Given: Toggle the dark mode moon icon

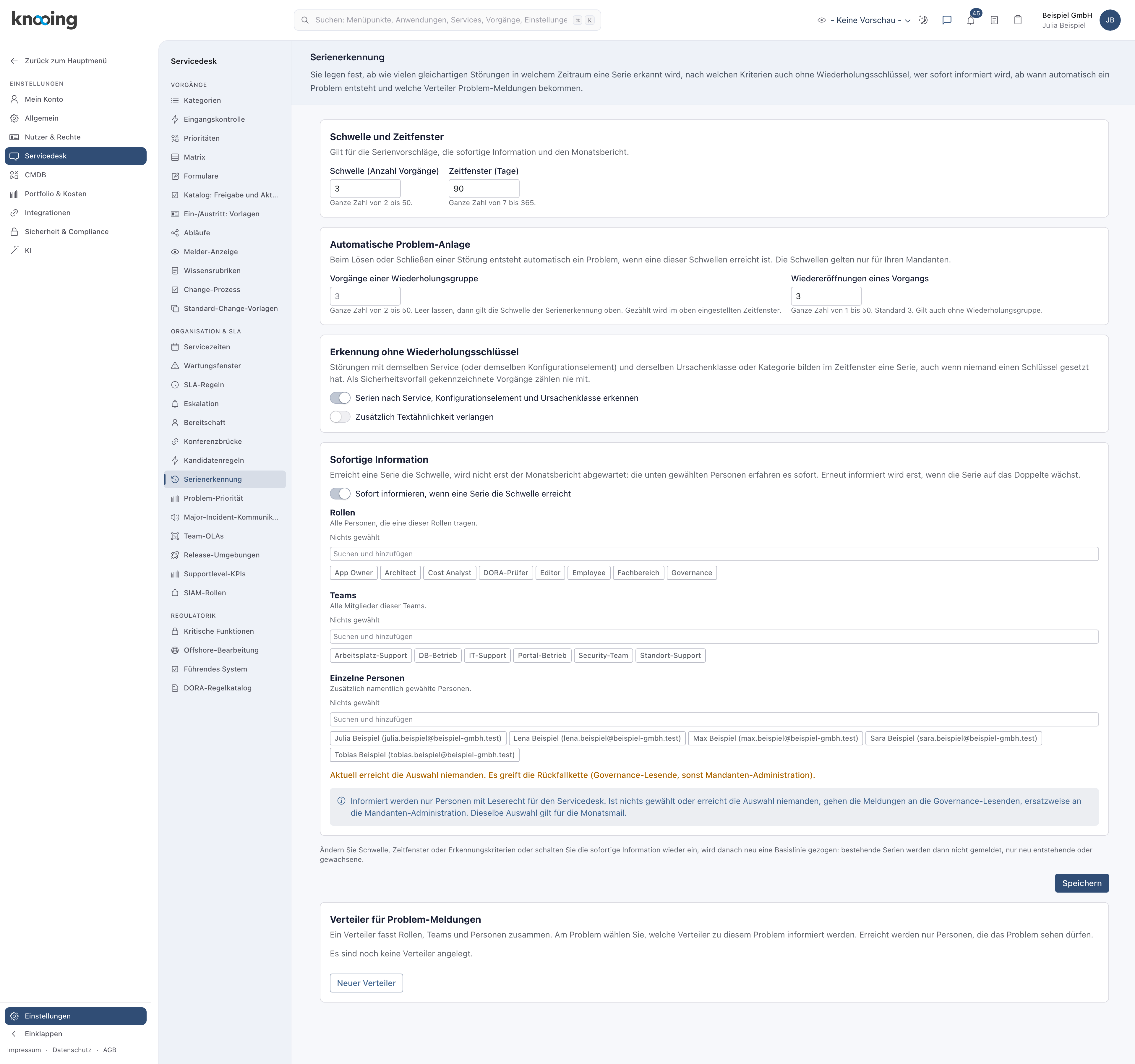Looking at the screenshot, I should [923, 20].
